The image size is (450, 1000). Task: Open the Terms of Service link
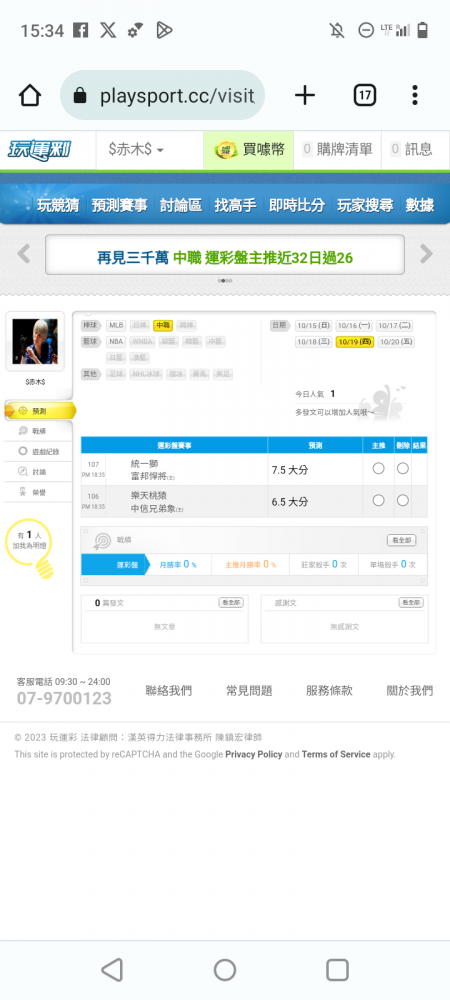click(x=336, y=754)
